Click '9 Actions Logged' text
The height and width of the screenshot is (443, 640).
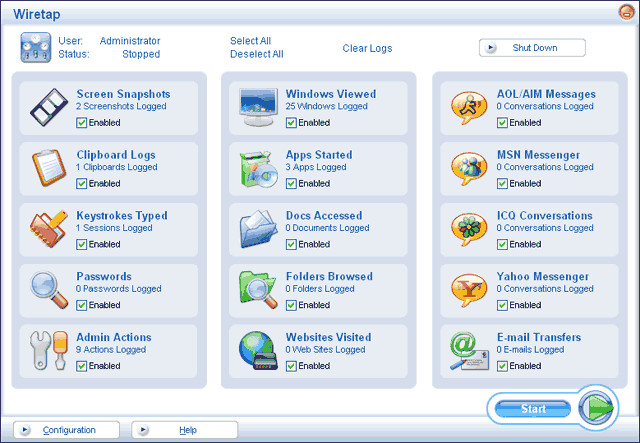click(x=111, y=350)
